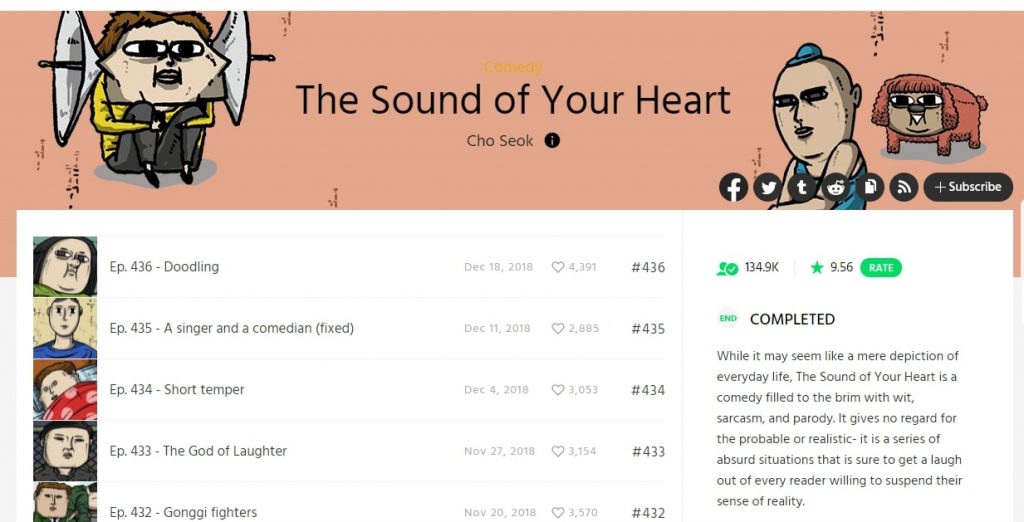Click the heart icon for Ep. 433

pos(558,451)
